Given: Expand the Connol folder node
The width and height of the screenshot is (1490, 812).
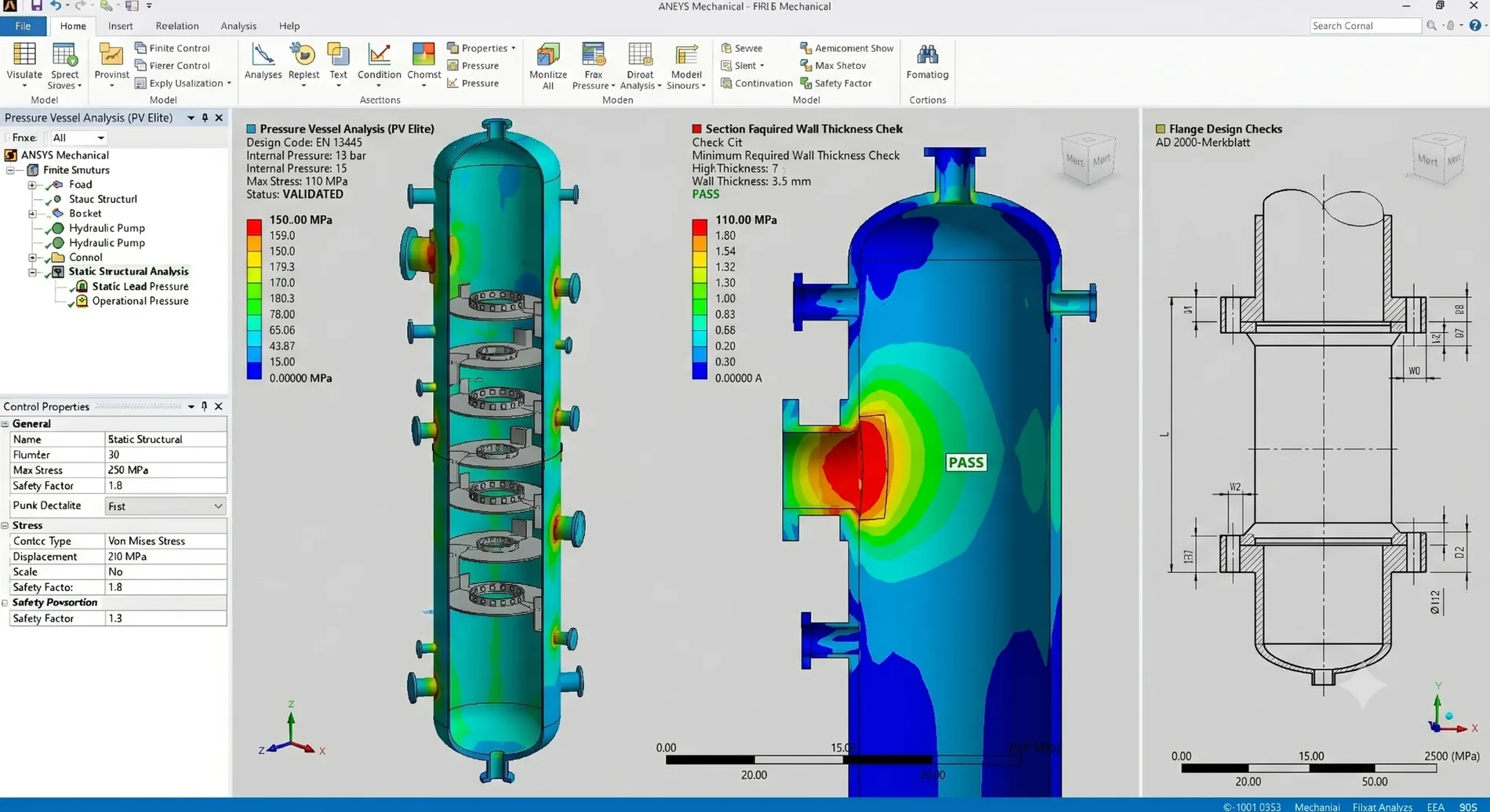Looking at the screenshot, I should [x=32, y=258].
